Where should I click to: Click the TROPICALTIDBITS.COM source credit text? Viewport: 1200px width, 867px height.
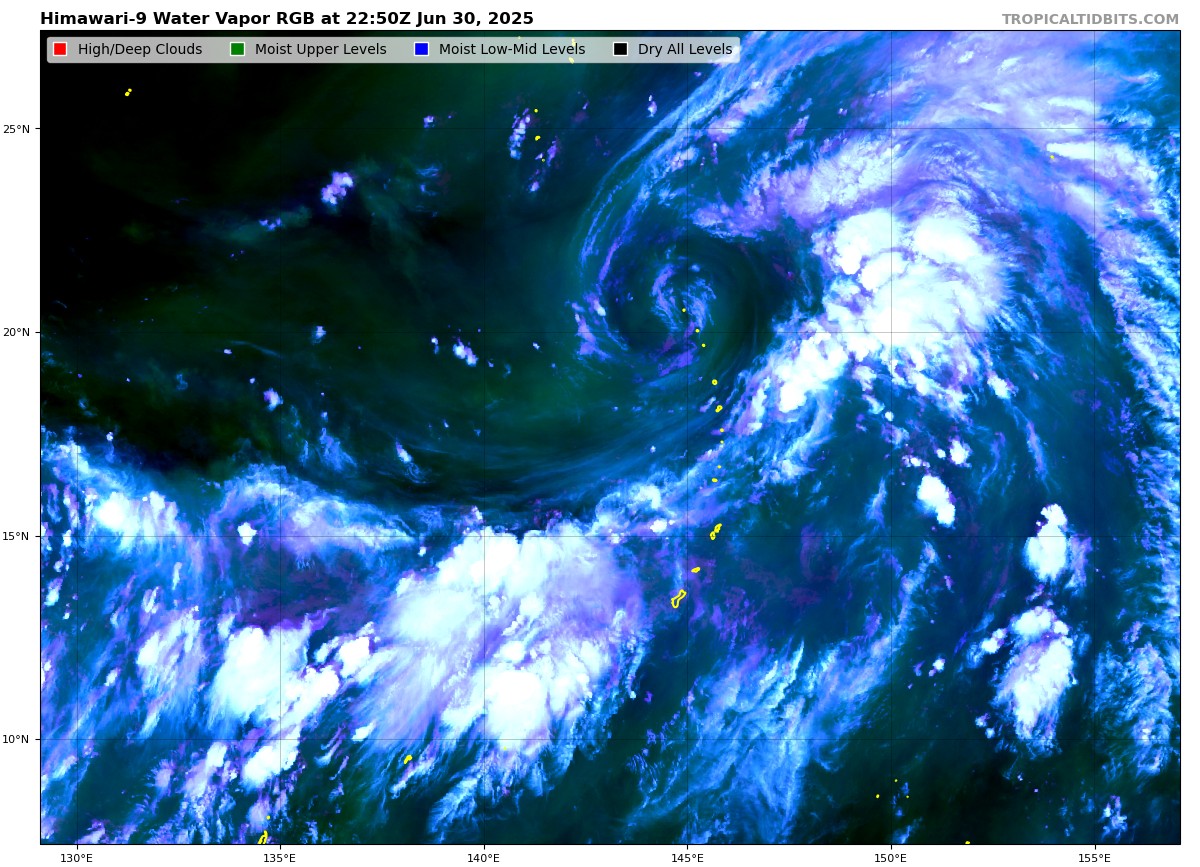[x=1090, y=19]
